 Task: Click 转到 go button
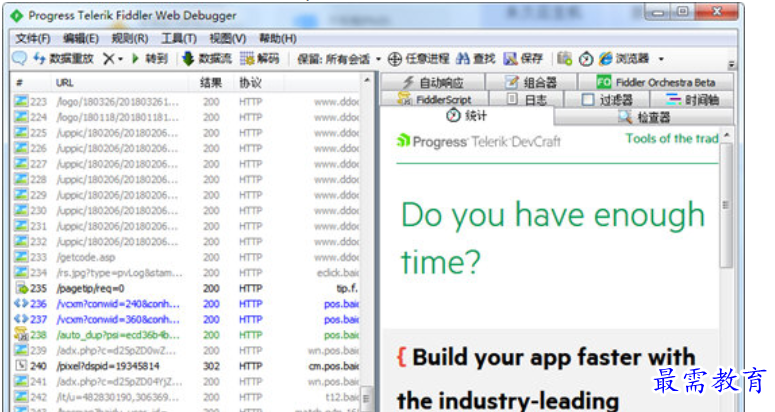pos(150,59)
